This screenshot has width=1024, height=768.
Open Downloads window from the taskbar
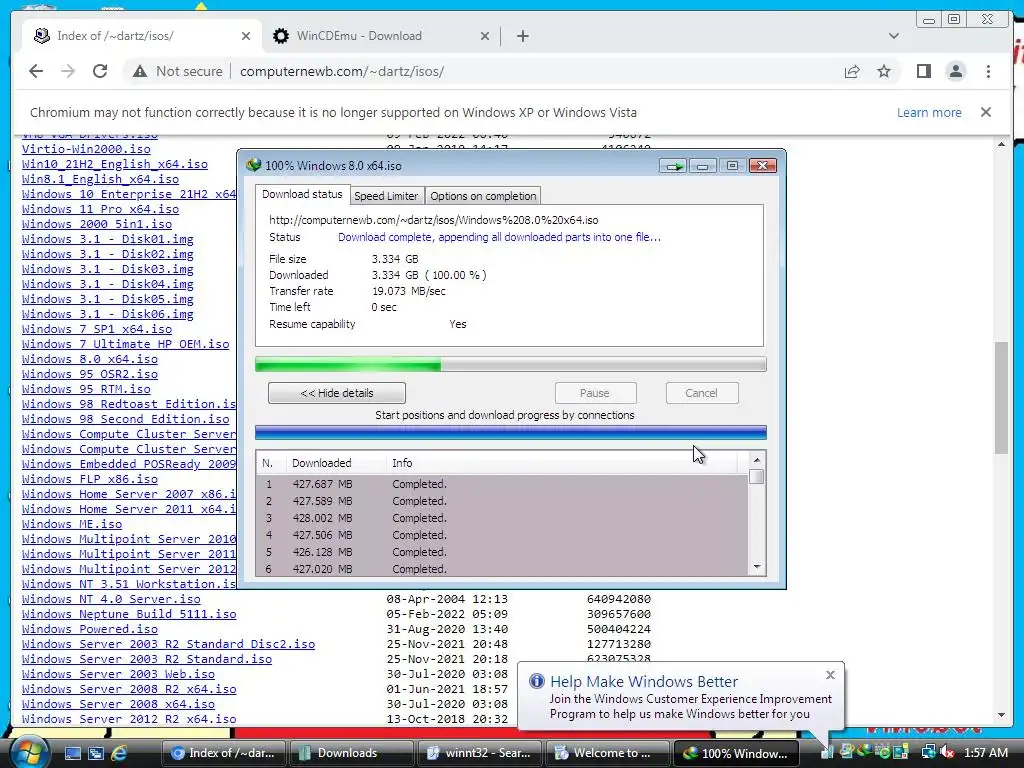pyautogui.click(x=351, y=753)
